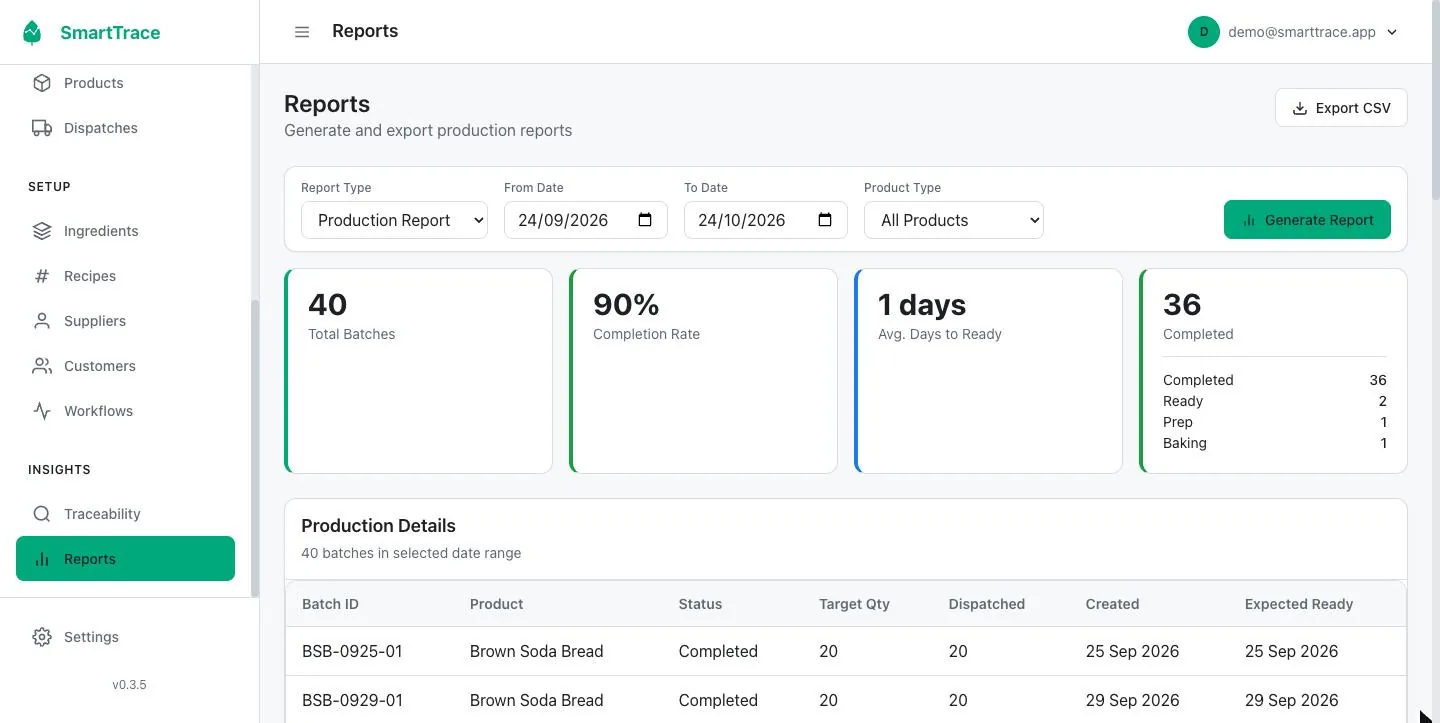1440x723 pixels.
Task: Click the SmartTrace leaf logo icon
Action: 32,32
